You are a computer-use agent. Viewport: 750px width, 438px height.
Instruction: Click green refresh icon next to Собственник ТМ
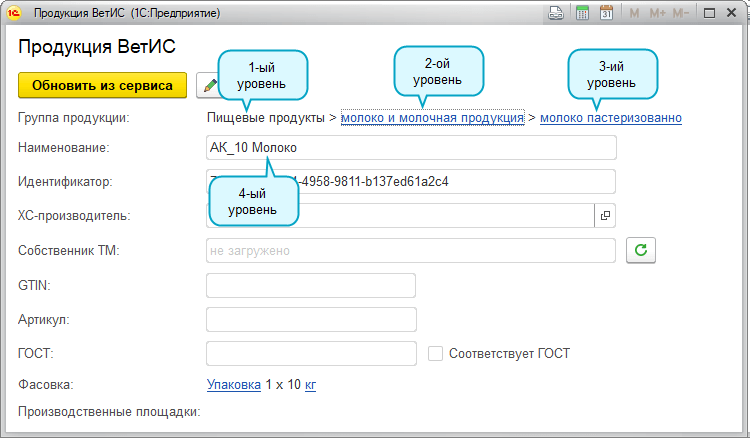click(x=641, y=250)
